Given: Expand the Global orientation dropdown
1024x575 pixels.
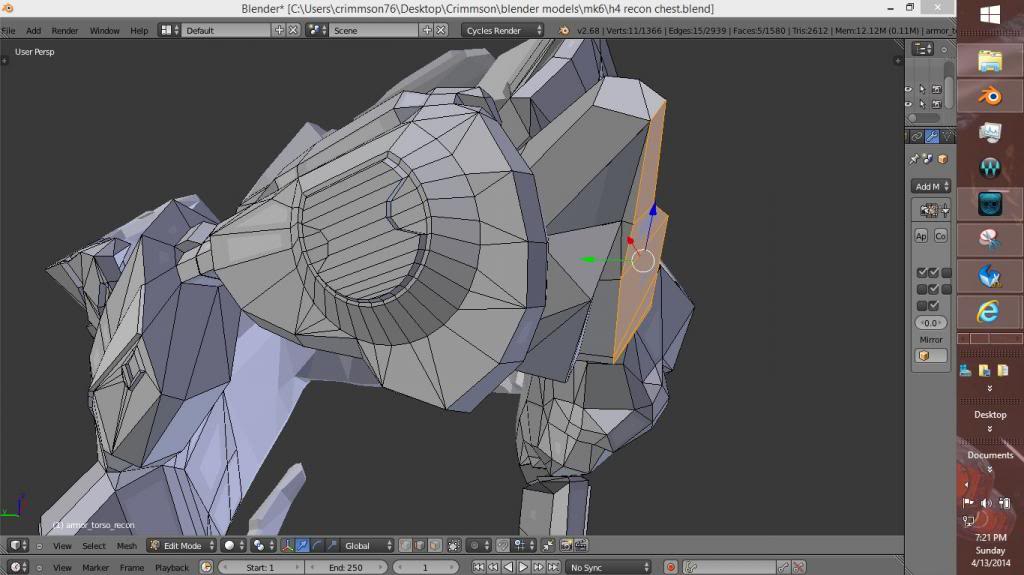Looking at the screenshot, I should click(366, 546).
